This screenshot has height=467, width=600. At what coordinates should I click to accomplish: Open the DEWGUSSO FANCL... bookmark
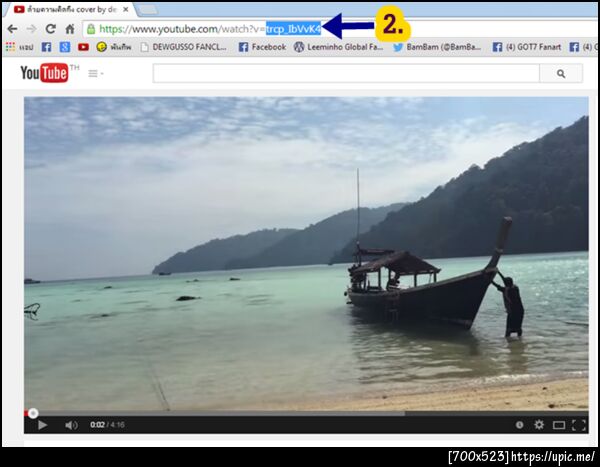(x=184, y=47)
